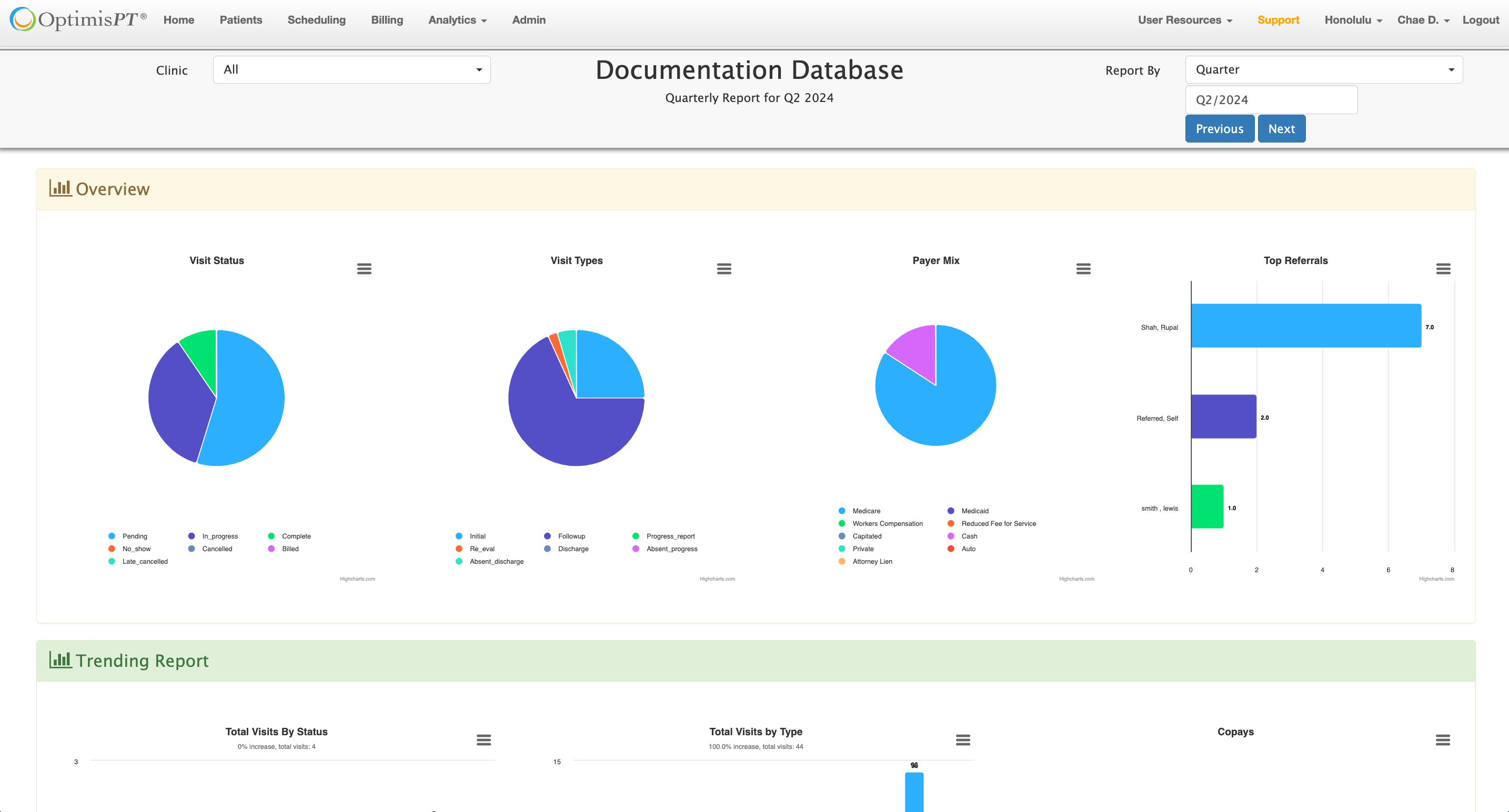Toggle Pending series in Visit Status legend
Viewport: 1509px width, 812px height.
134,536
